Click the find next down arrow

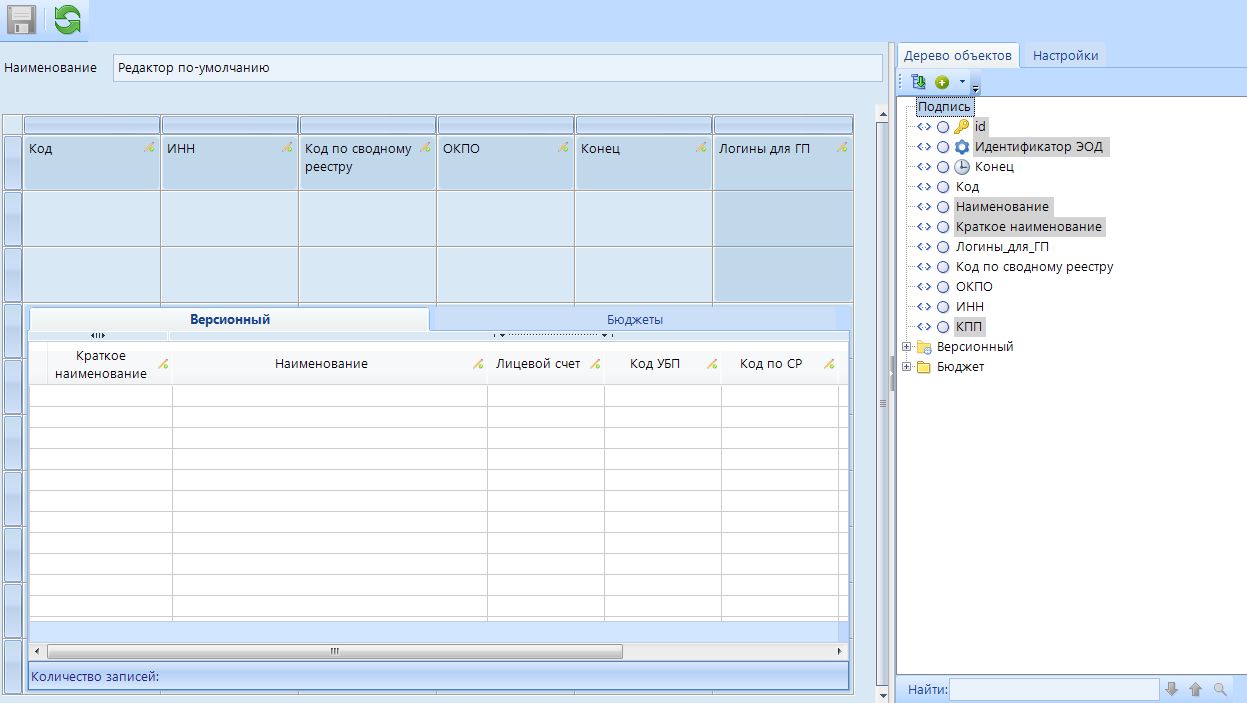[1172, 689]
